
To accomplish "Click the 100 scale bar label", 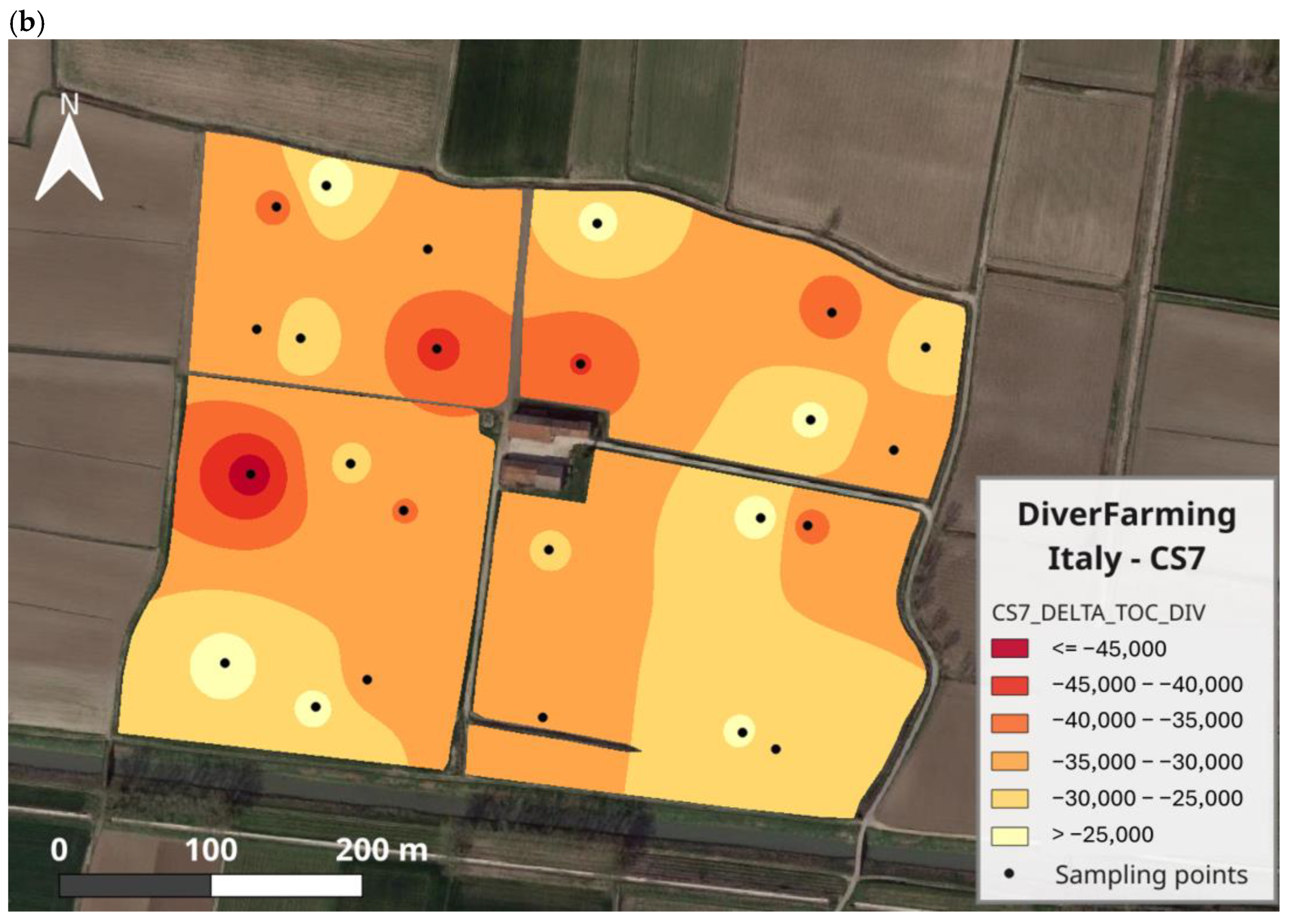I will pos(211,850).
